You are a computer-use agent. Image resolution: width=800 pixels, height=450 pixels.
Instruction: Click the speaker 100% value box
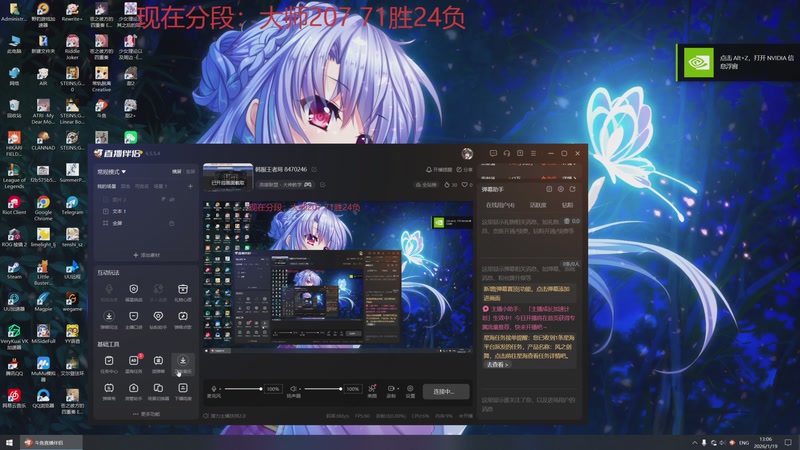click(x=353, y=389)
